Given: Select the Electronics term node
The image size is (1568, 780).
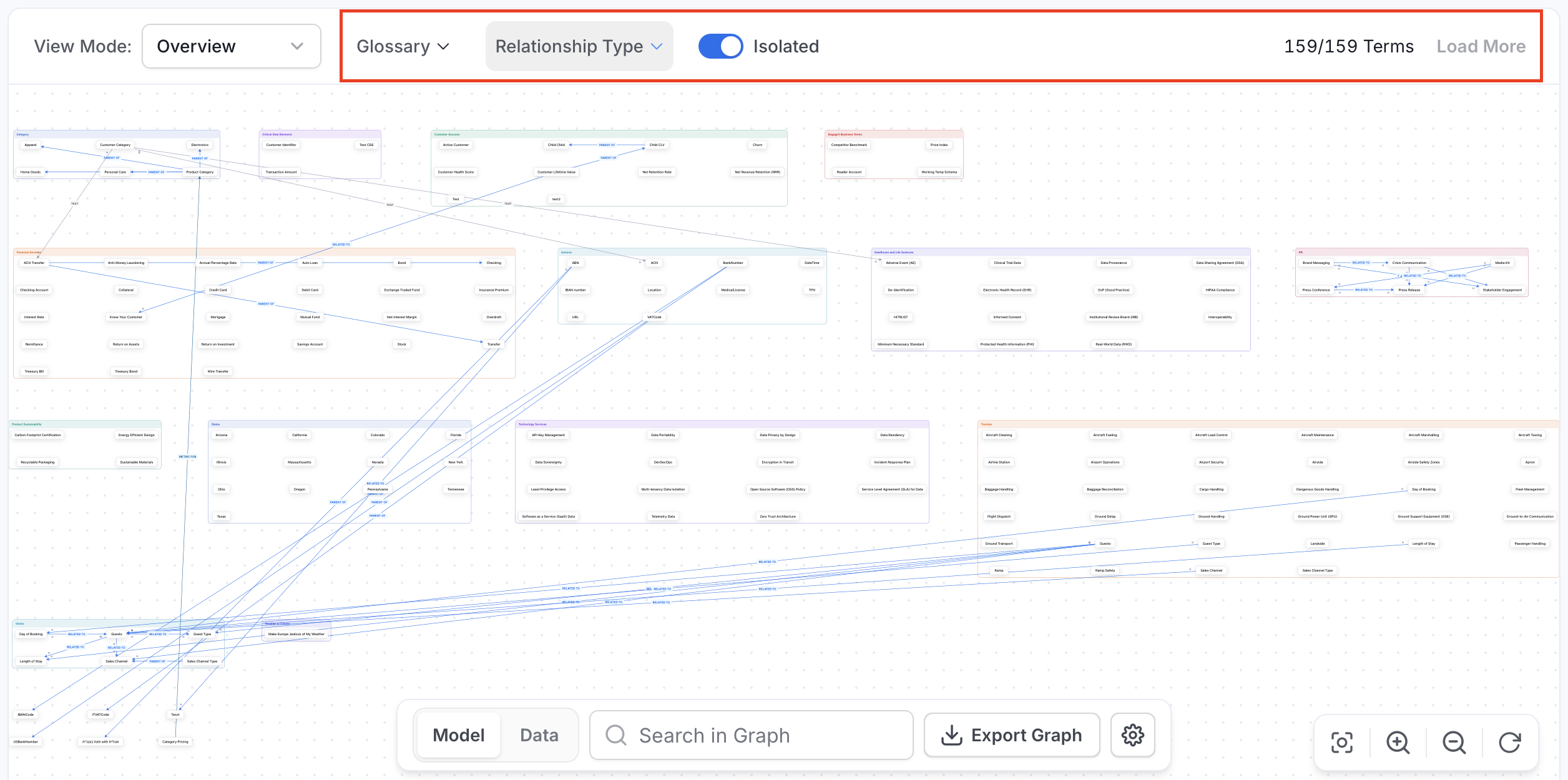Looking at the screenshot, I should pyautogui.click(x=200, y=145).
